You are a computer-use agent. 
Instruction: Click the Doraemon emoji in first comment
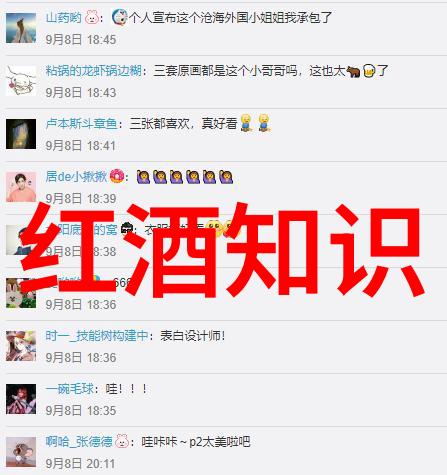[119, 17]
